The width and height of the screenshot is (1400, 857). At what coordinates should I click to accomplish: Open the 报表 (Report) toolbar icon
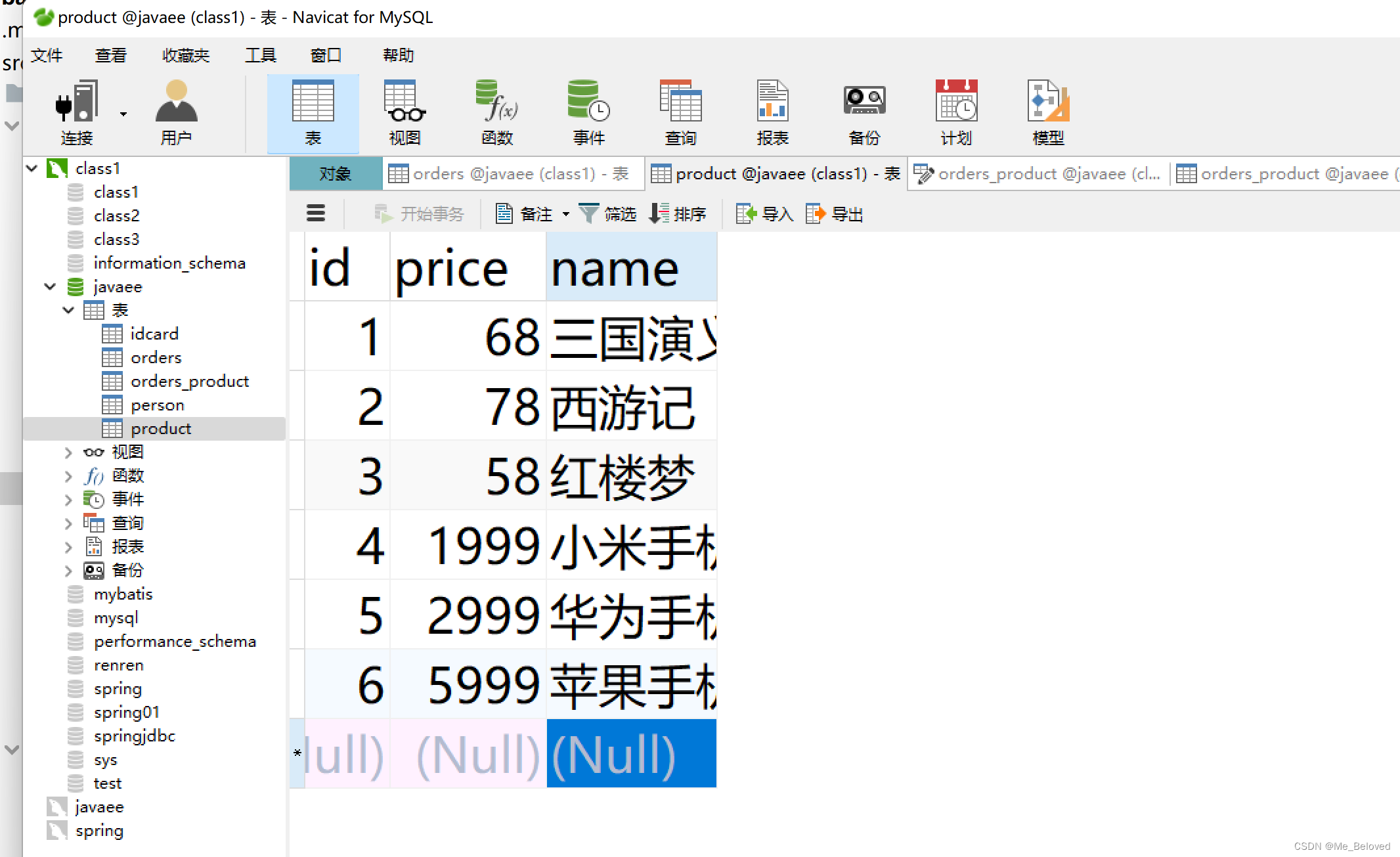tap(772, 112)
